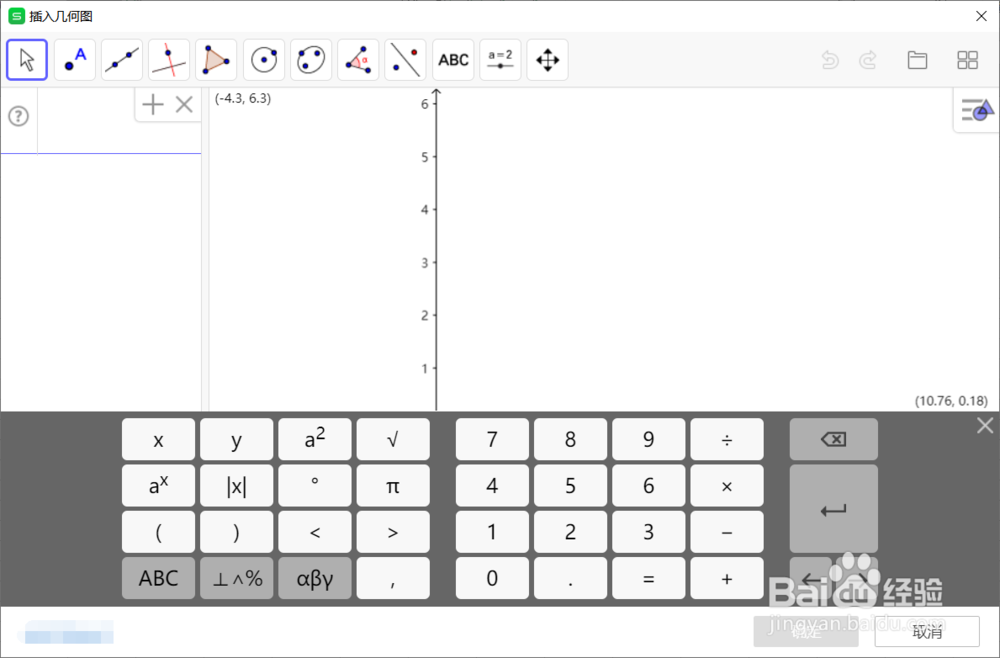This screenshot has height=658, width=1000.
Task: Switch keyboard to ⊥∧% symbols tab
Action: coord(237,578)
